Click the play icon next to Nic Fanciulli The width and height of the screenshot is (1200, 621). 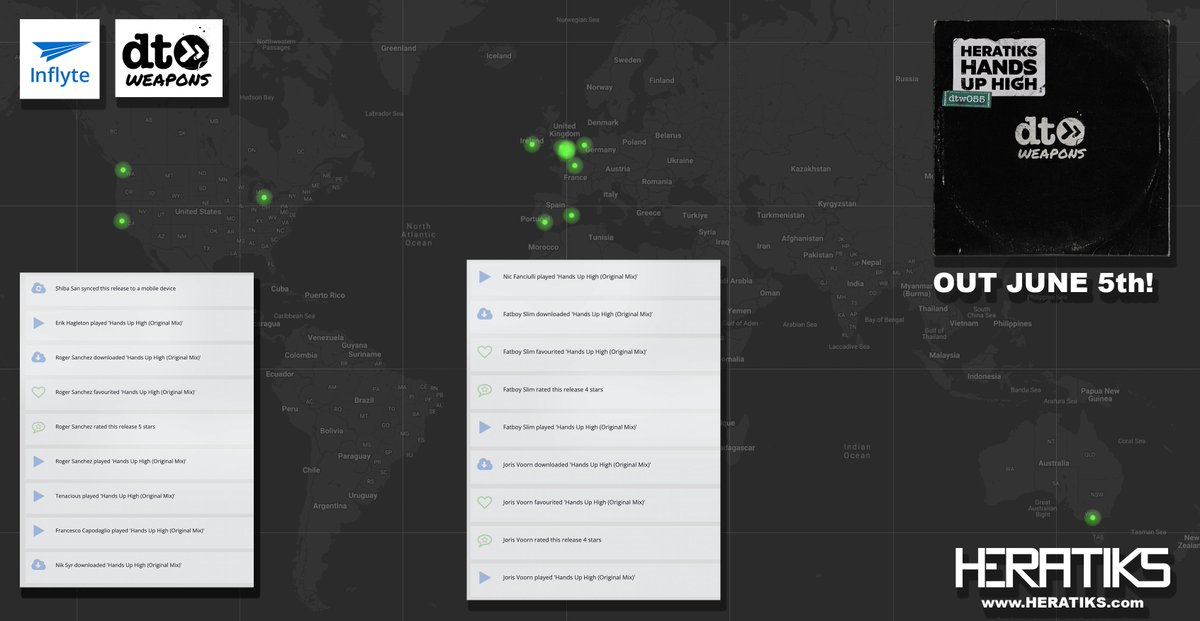(484, 276)
